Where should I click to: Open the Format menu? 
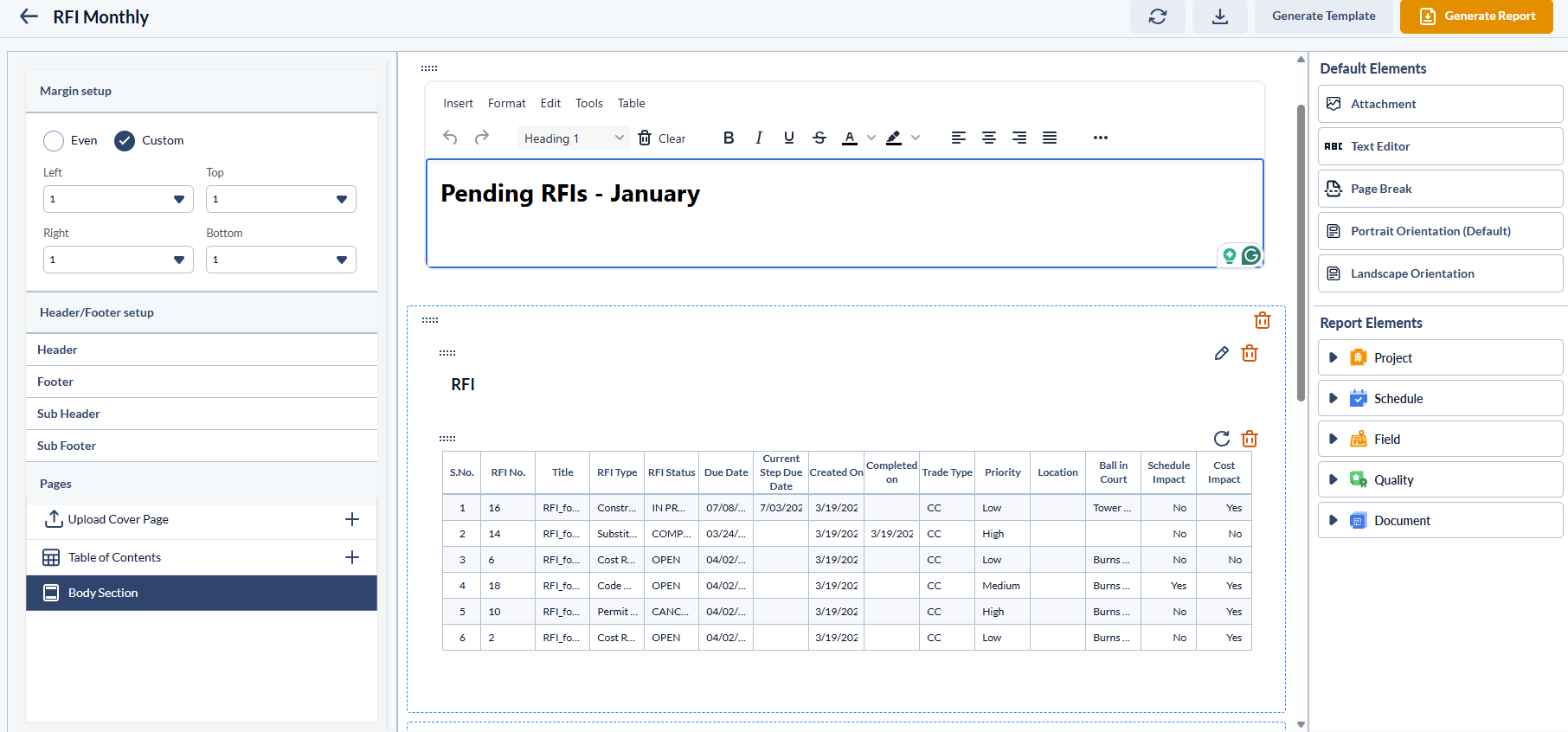coord(507,103)
